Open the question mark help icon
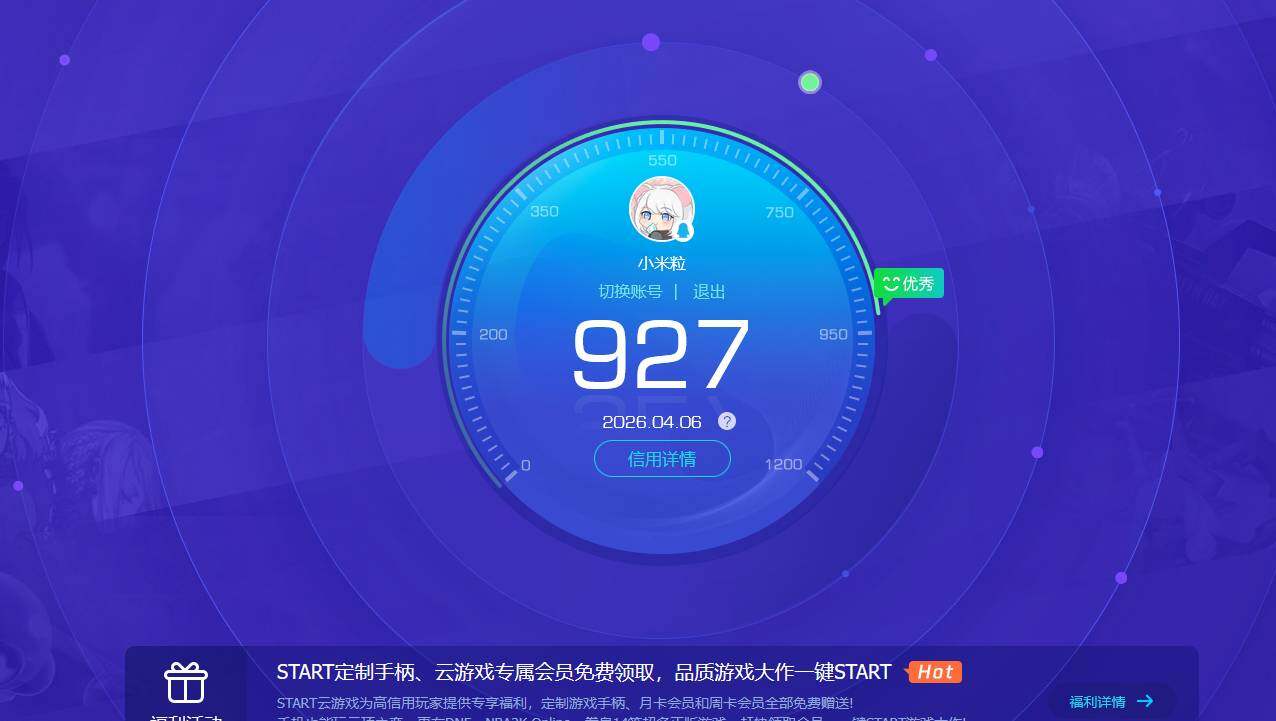 (x=726, y=421)
